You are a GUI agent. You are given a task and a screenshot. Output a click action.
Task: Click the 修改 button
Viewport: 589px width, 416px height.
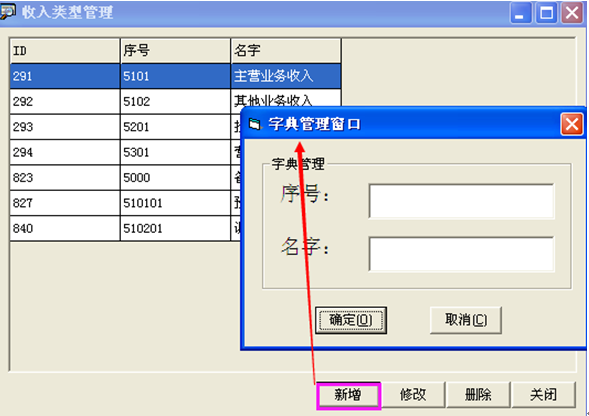pyautogui.click(x=413, y=395)
